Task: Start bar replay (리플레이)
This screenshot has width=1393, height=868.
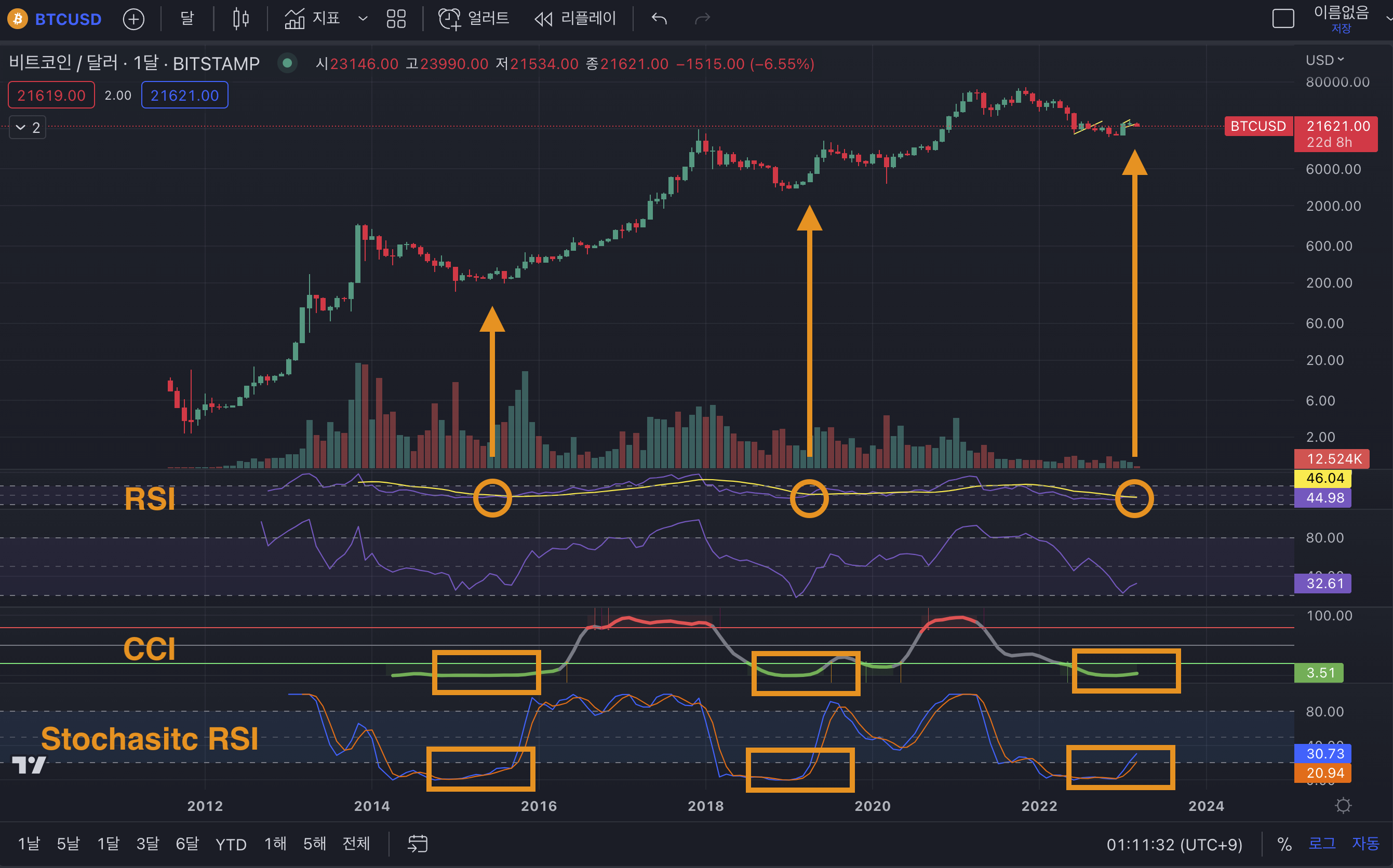Action: tap(575, 19)
